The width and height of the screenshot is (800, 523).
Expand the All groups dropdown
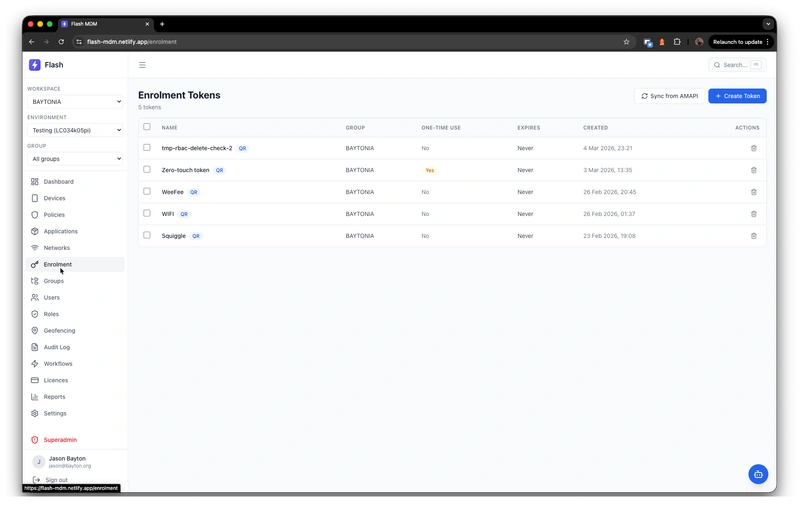[75, 159]
